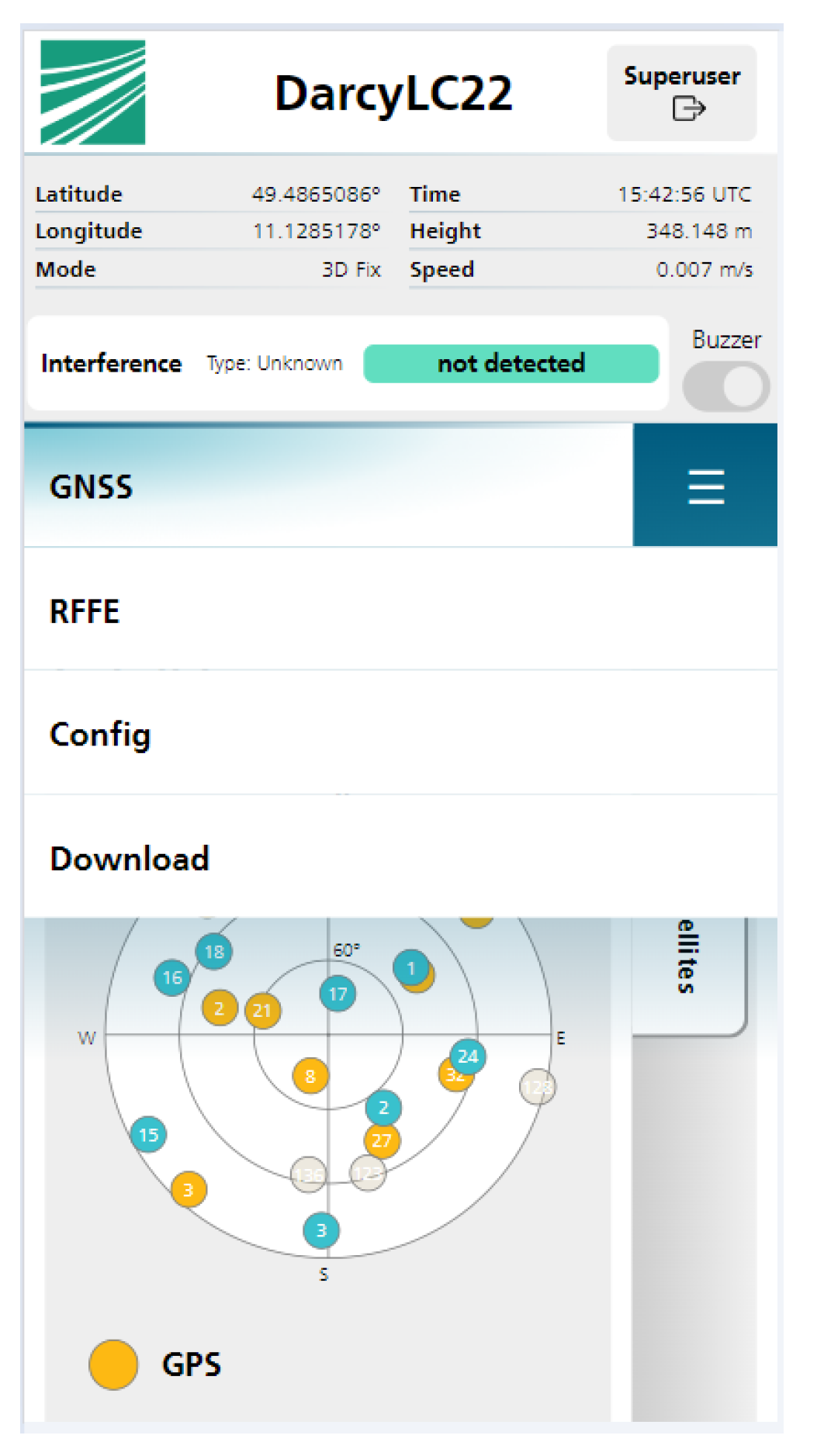Screen dimensions: 824x1456
Task: Go to the Download section
Action: pos(130,859)
